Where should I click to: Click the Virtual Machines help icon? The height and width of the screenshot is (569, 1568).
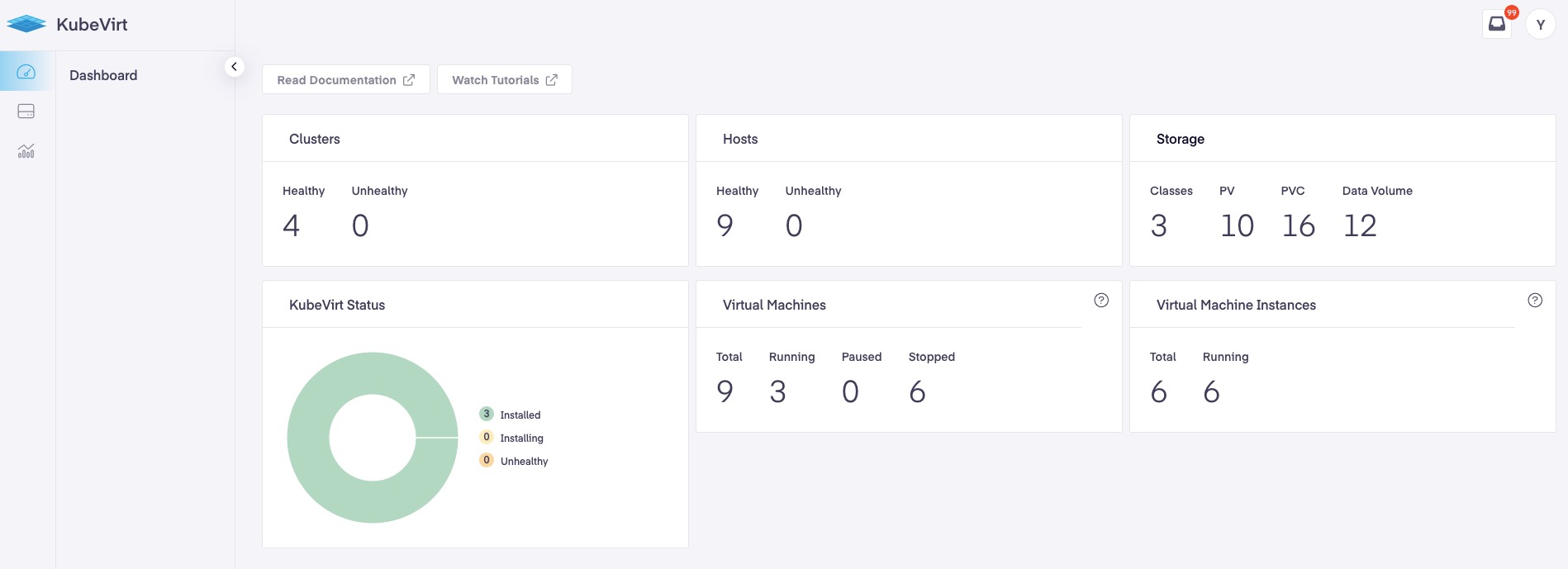click(1101, 301)
